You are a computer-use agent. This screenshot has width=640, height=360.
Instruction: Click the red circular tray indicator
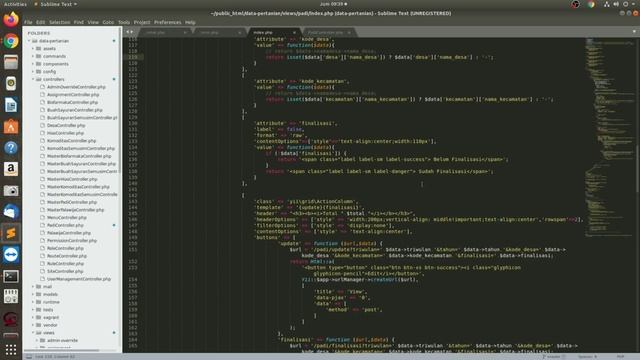(x=575, y=4)
